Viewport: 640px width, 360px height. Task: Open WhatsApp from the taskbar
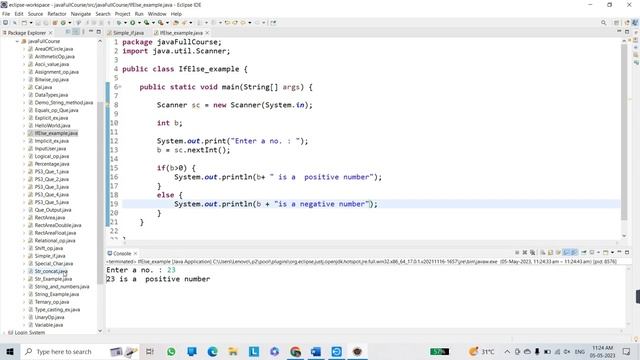(171, 351)
